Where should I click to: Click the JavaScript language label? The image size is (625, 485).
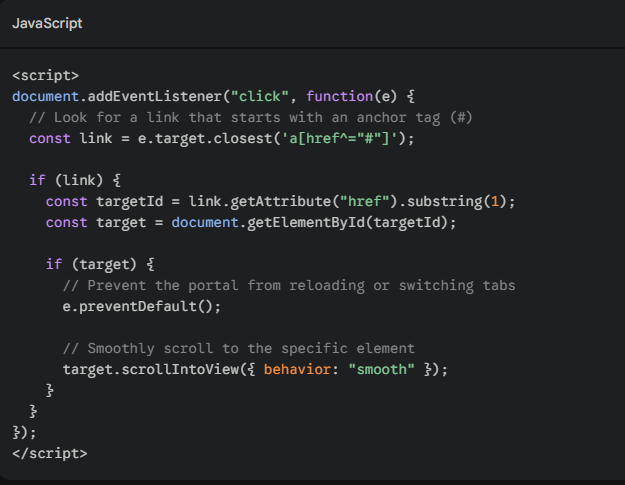coord(47,23)
